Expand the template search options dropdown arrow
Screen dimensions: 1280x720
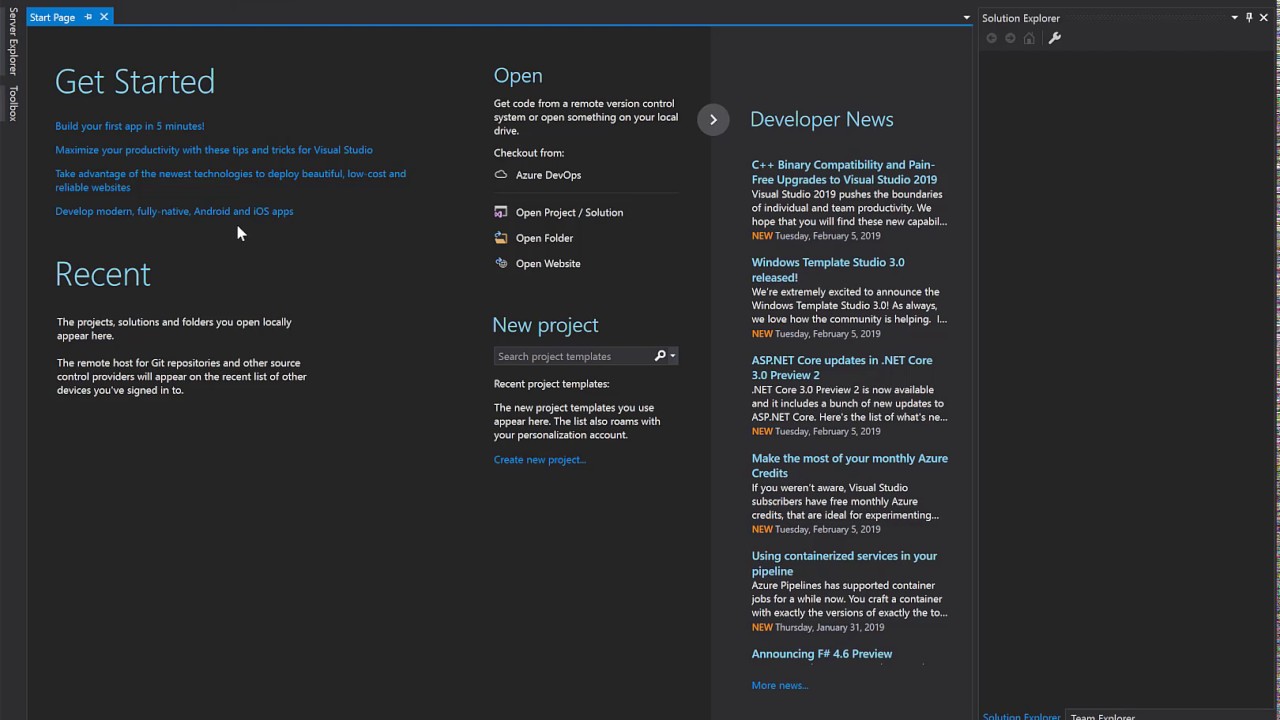[x=673, y=356]
